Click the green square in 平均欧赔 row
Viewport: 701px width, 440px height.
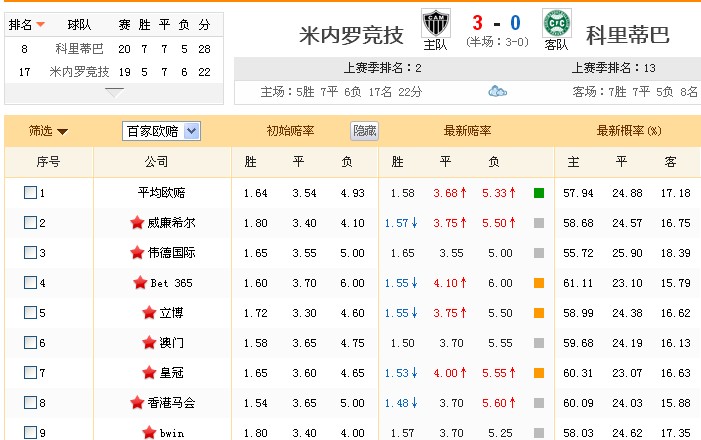pyautogui.click(x=539, y=193)
